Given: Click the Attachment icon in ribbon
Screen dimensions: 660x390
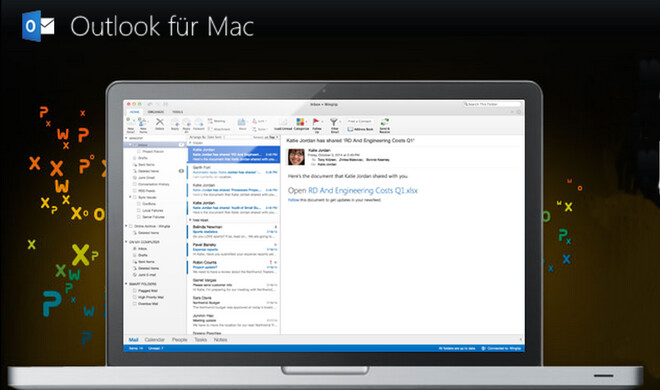Looking at the screenshot, I should pyautogui.click(x=210, y=129).
